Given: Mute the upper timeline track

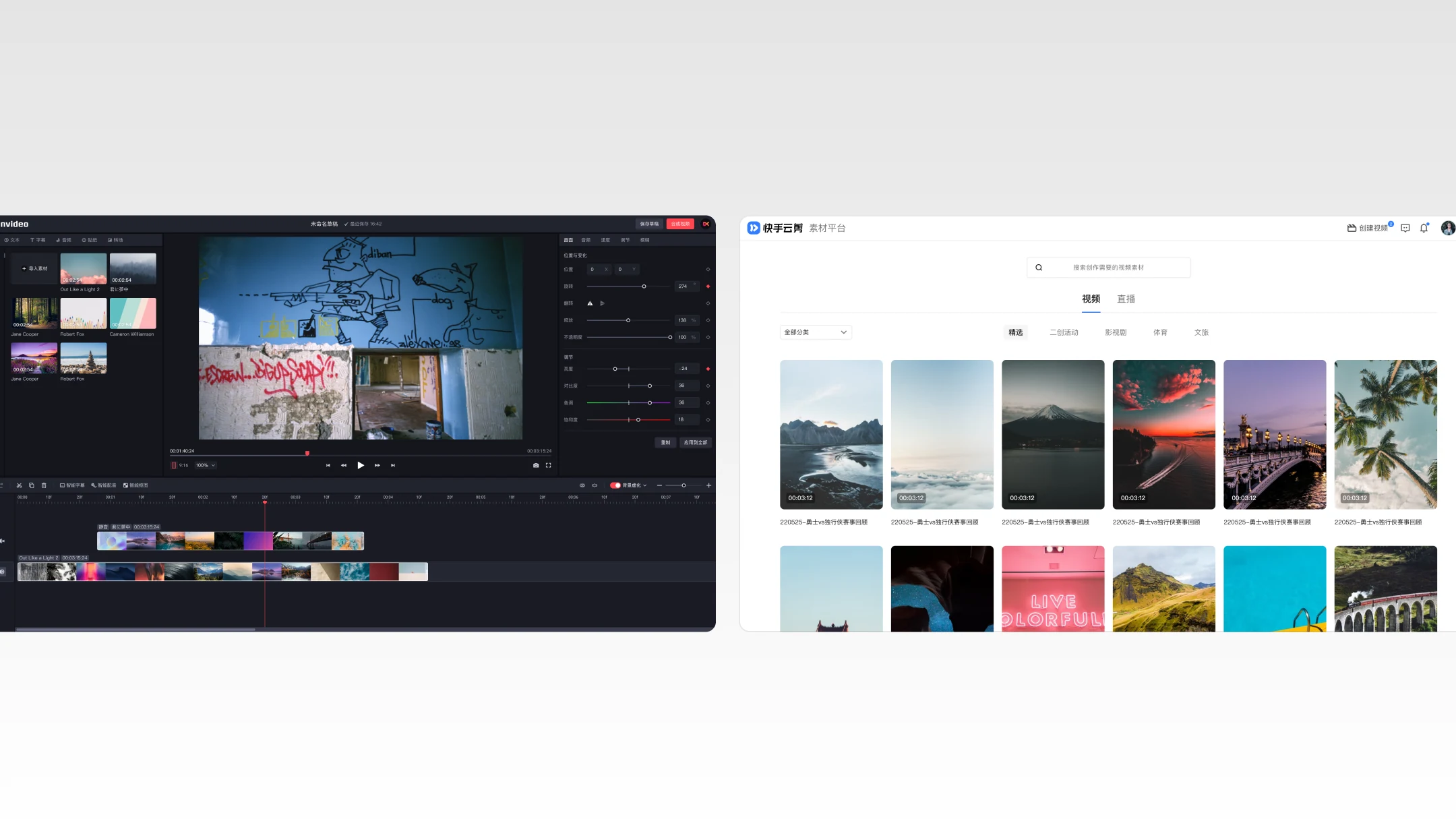Looking at the screenshot, I should tap(3, 541).
